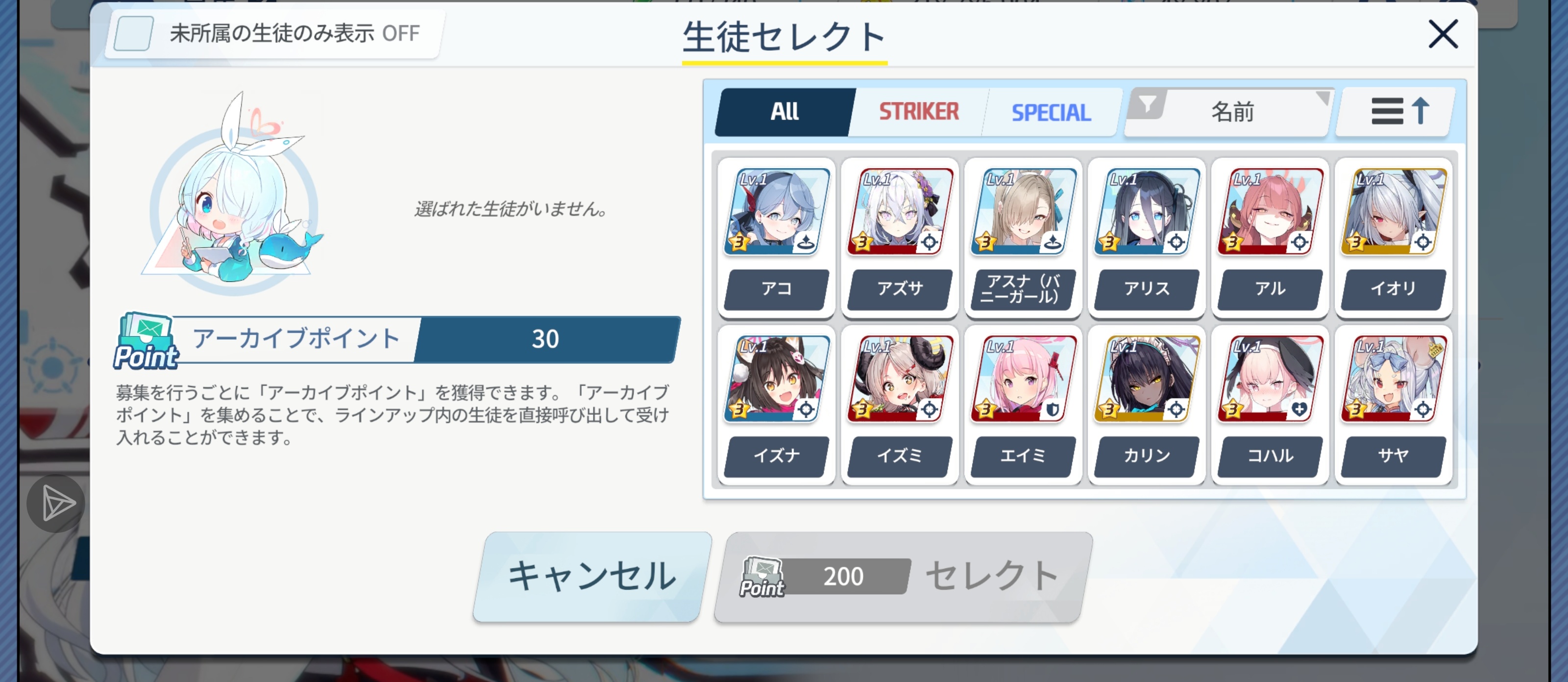
Task: Switch to the STRIKER tab
Action: click(x=919, y=112)
